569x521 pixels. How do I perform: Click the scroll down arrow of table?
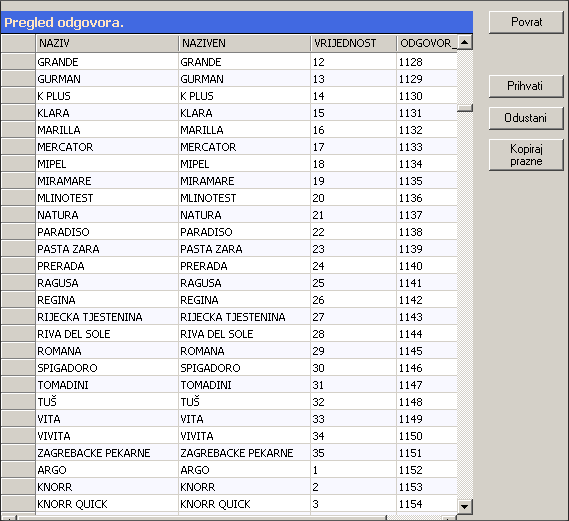click(464, 506)
